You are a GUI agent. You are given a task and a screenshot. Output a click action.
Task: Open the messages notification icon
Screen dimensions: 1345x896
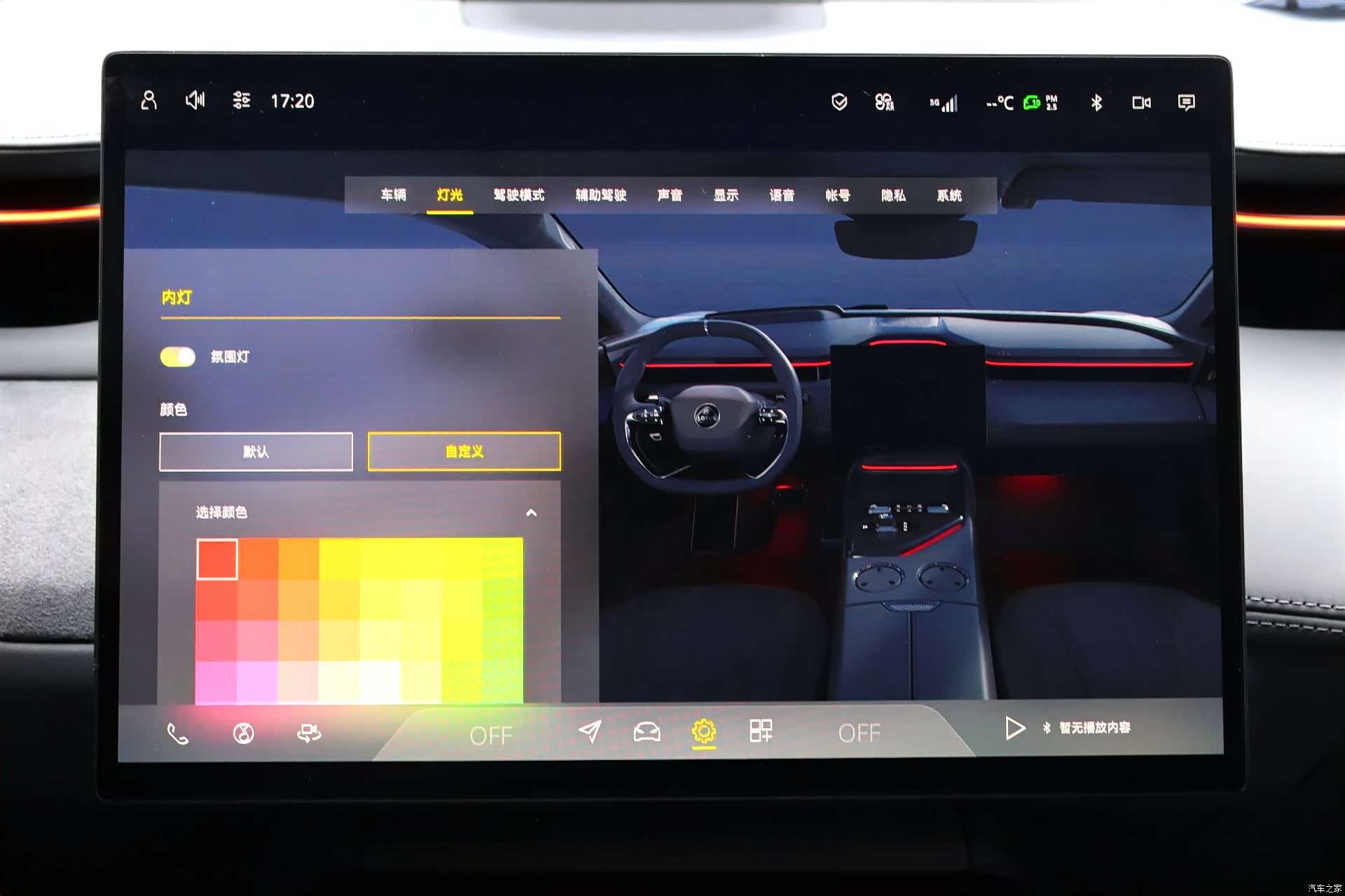(1186, 102)
